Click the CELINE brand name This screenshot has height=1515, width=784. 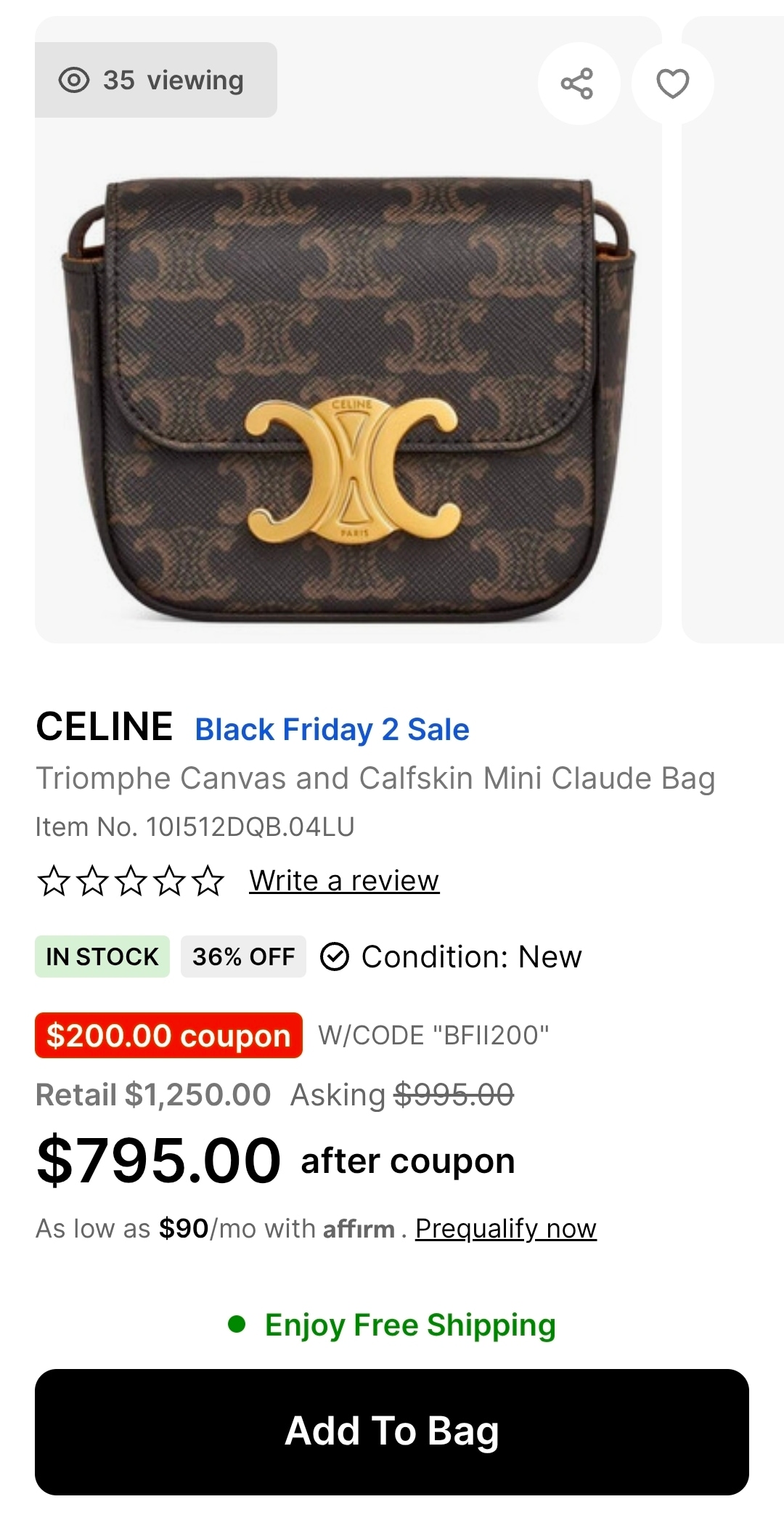click(x=105, y=727)
